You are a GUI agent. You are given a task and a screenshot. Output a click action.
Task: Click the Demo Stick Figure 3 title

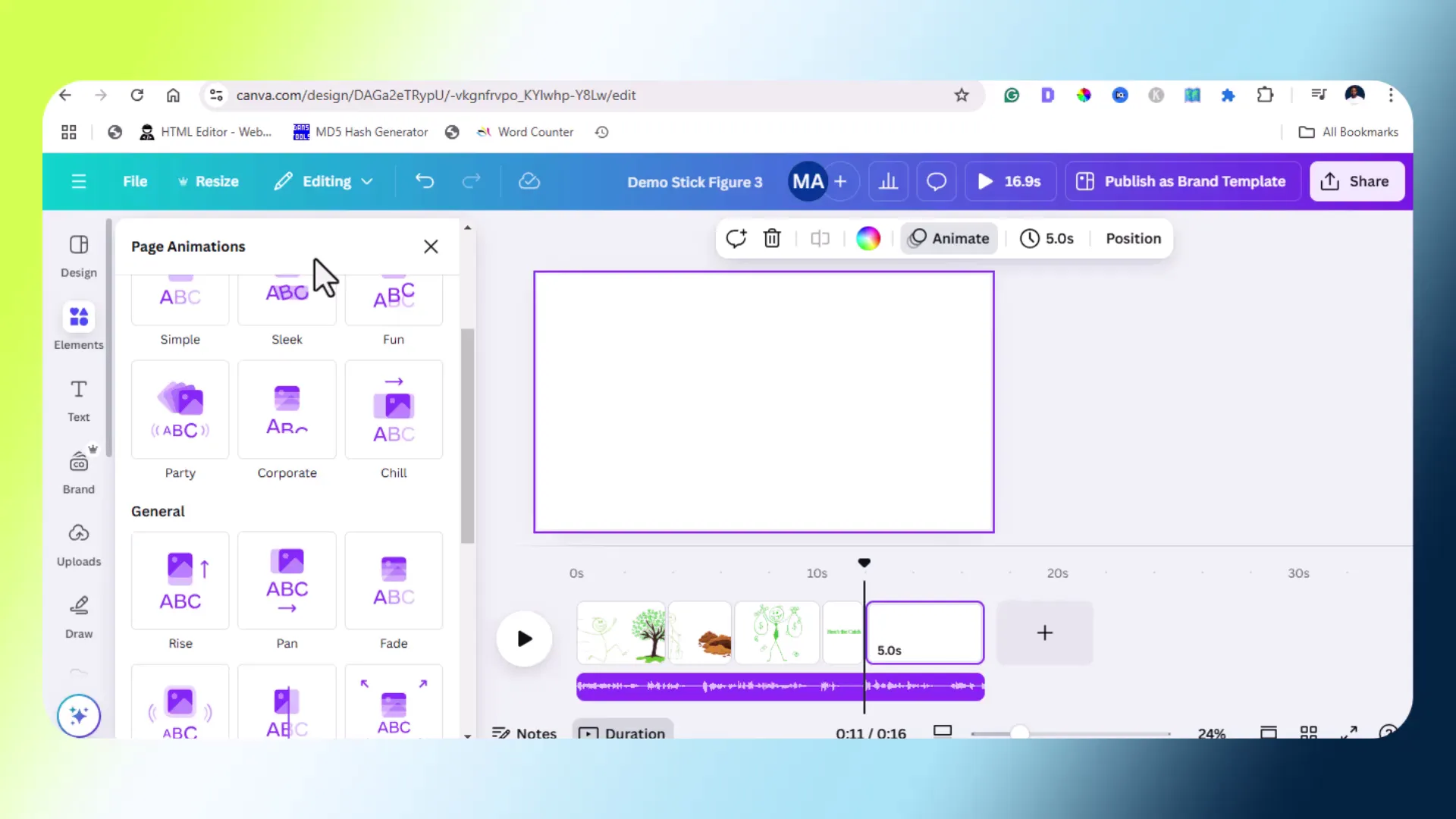pyautogui.click(x=695, y=182)
